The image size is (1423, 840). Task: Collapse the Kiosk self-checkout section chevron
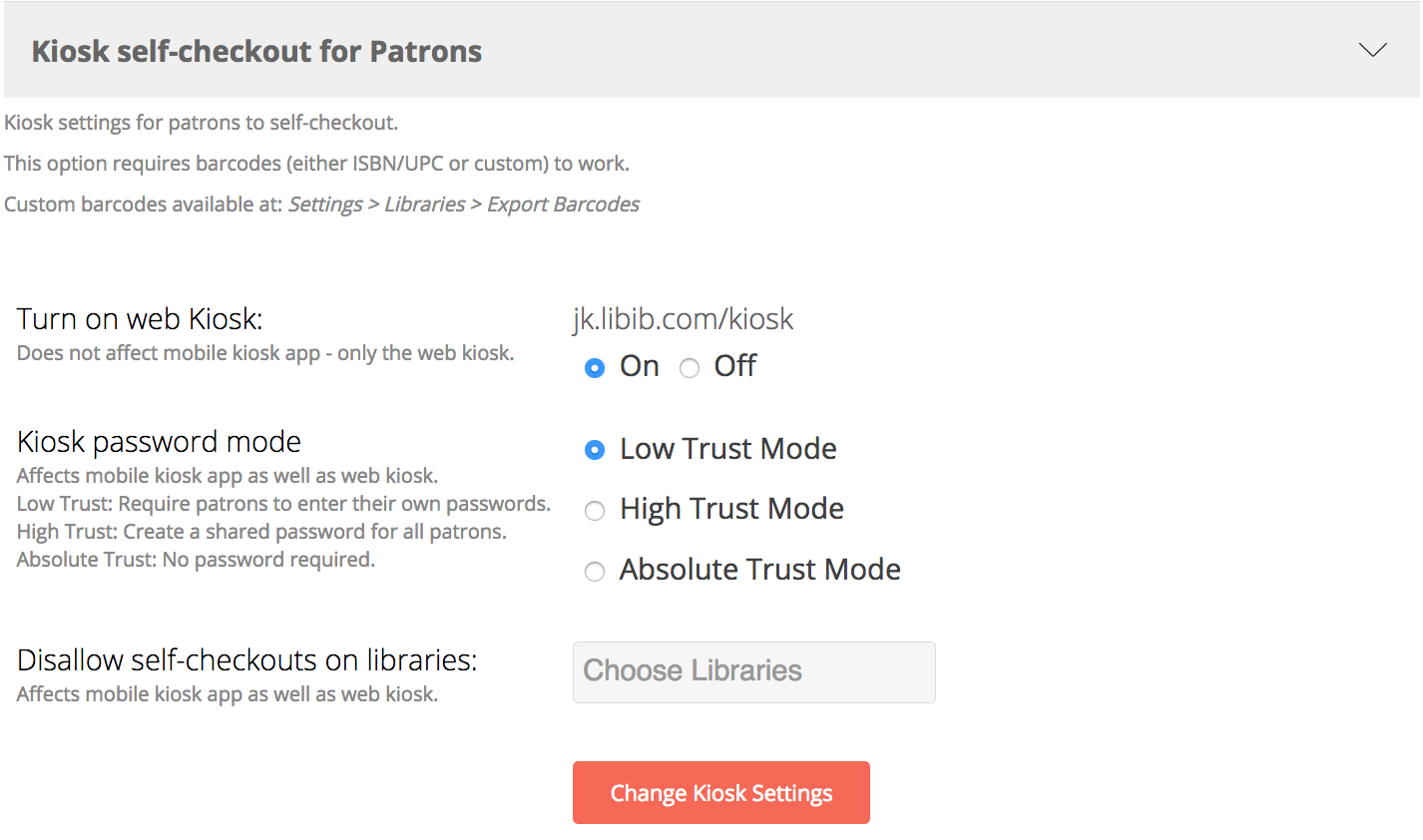[x=1373, y=50]
